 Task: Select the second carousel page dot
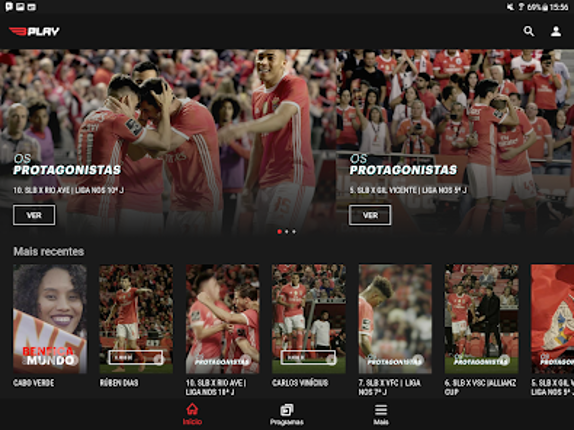pos(287,232)
